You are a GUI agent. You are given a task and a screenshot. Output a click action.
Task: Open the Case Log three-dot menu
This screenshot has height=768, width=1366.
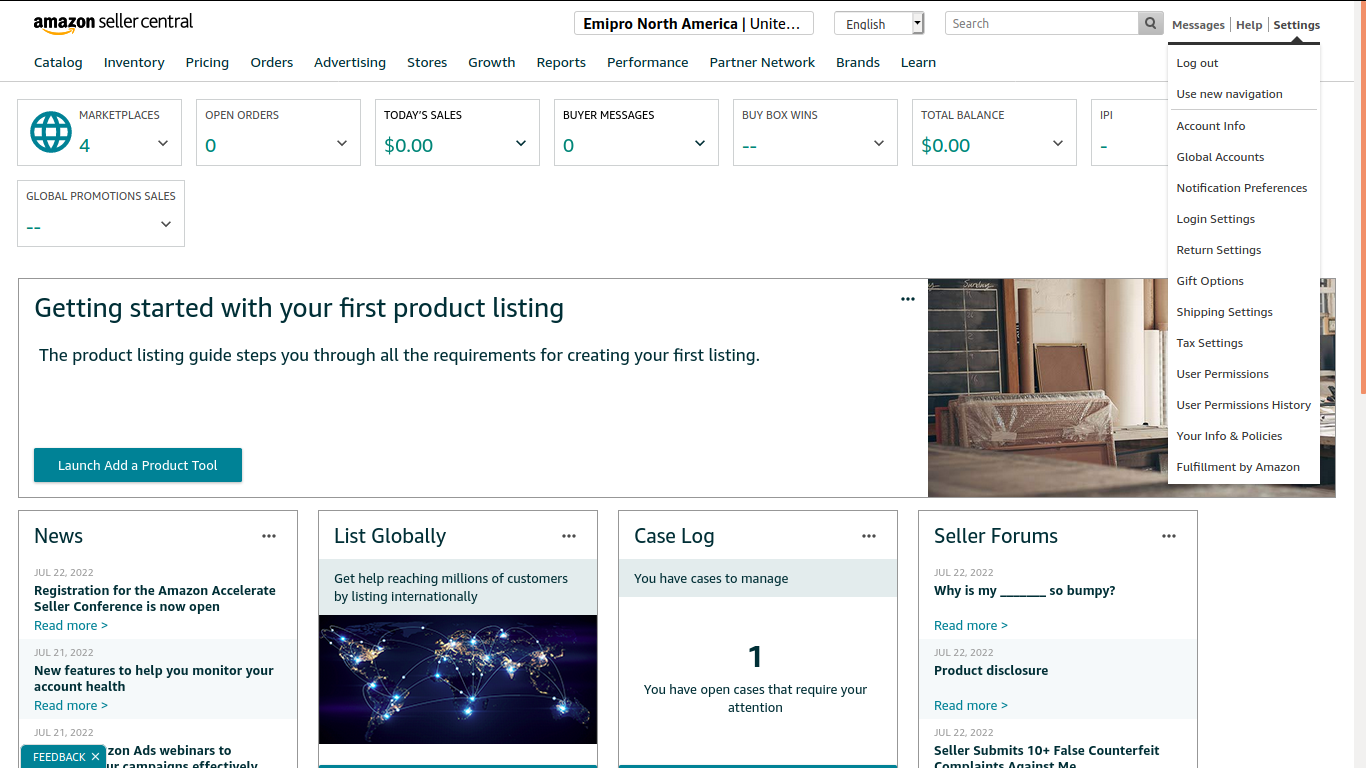[869, 536]
